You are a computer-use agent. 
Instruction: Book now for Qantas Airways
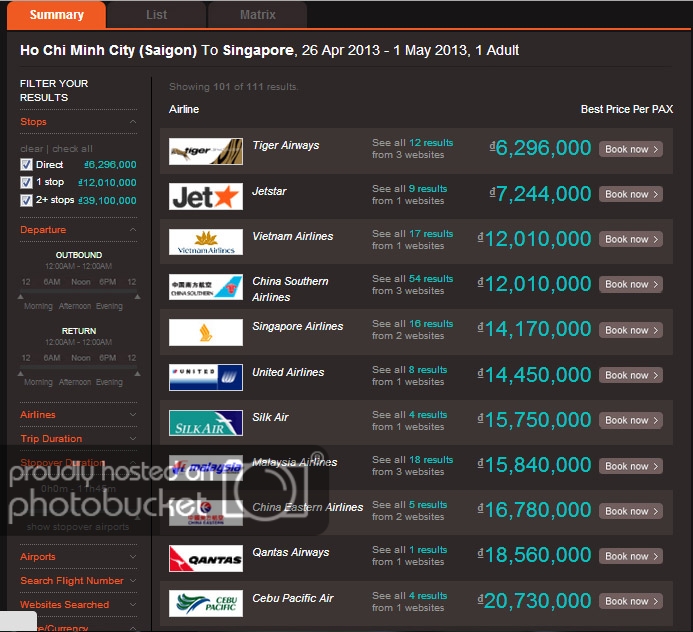coord(631,556)
